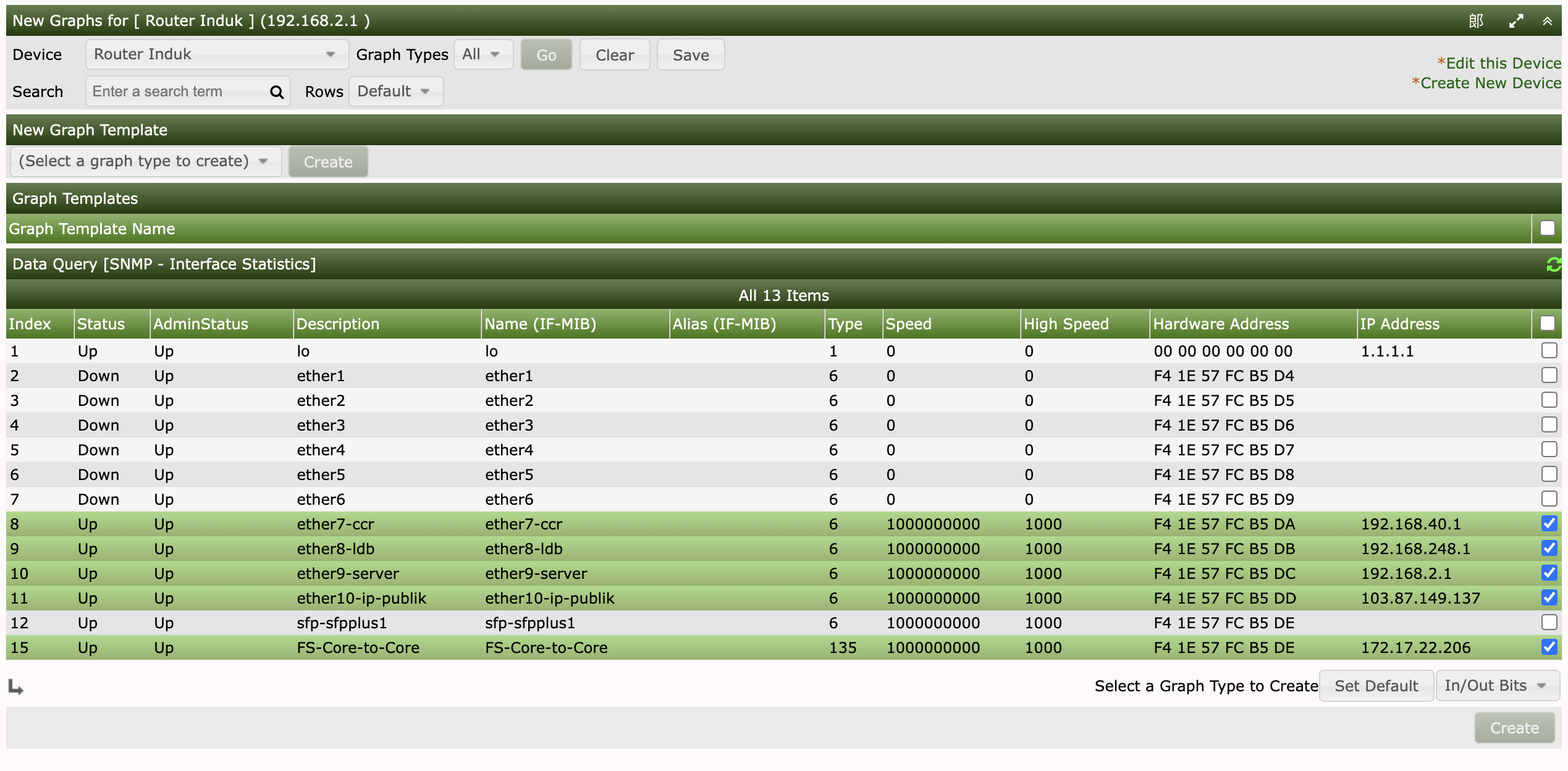Open the Select a graph type to create dropdown
1568x771 pixels.
coord(146,161)
